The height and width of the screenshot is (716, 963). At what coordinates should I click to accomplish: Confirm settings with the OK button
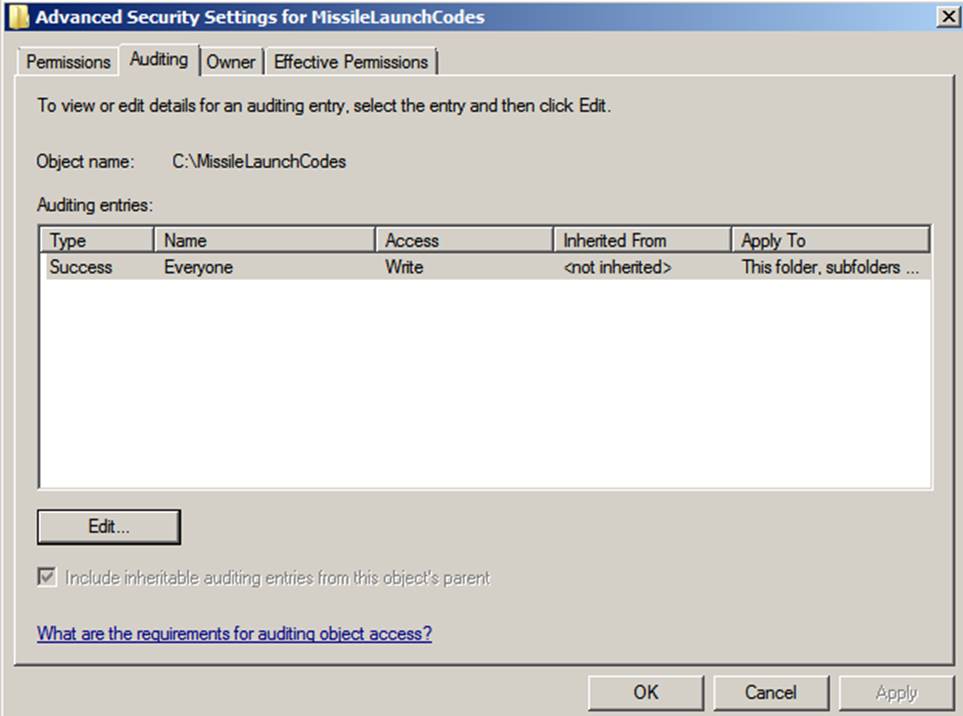[x=645, y=691]
